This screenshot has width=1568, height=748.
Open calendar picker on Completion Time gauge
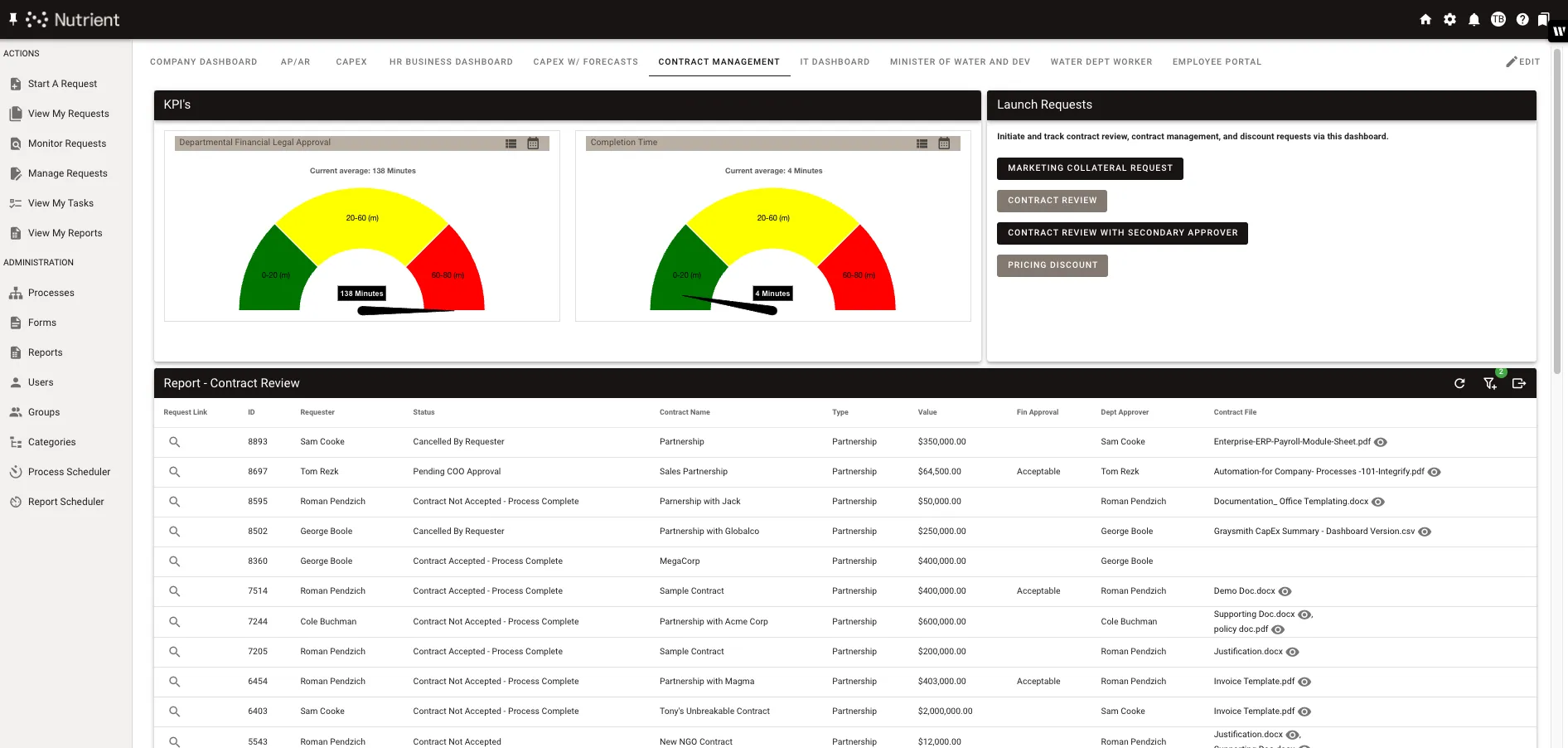[944, 143]
